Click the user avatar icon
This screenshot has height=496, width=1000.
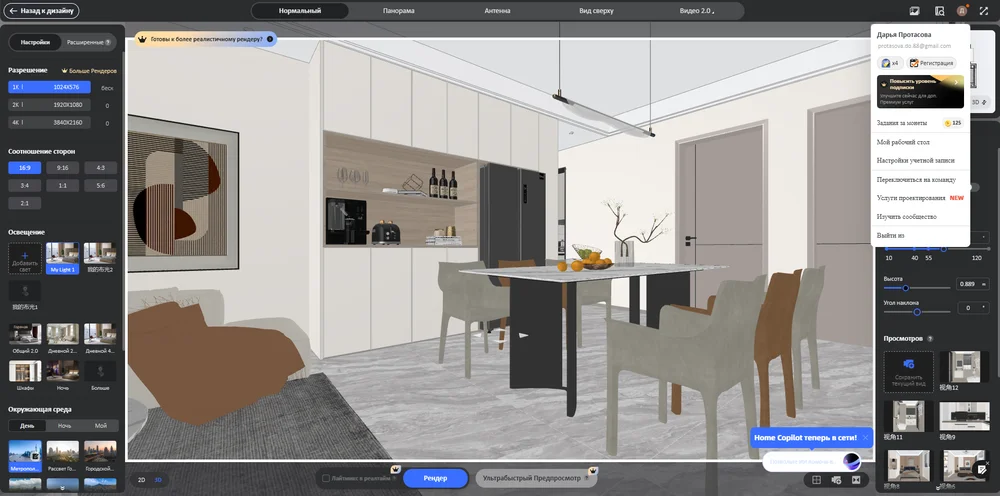click(961, 11)
